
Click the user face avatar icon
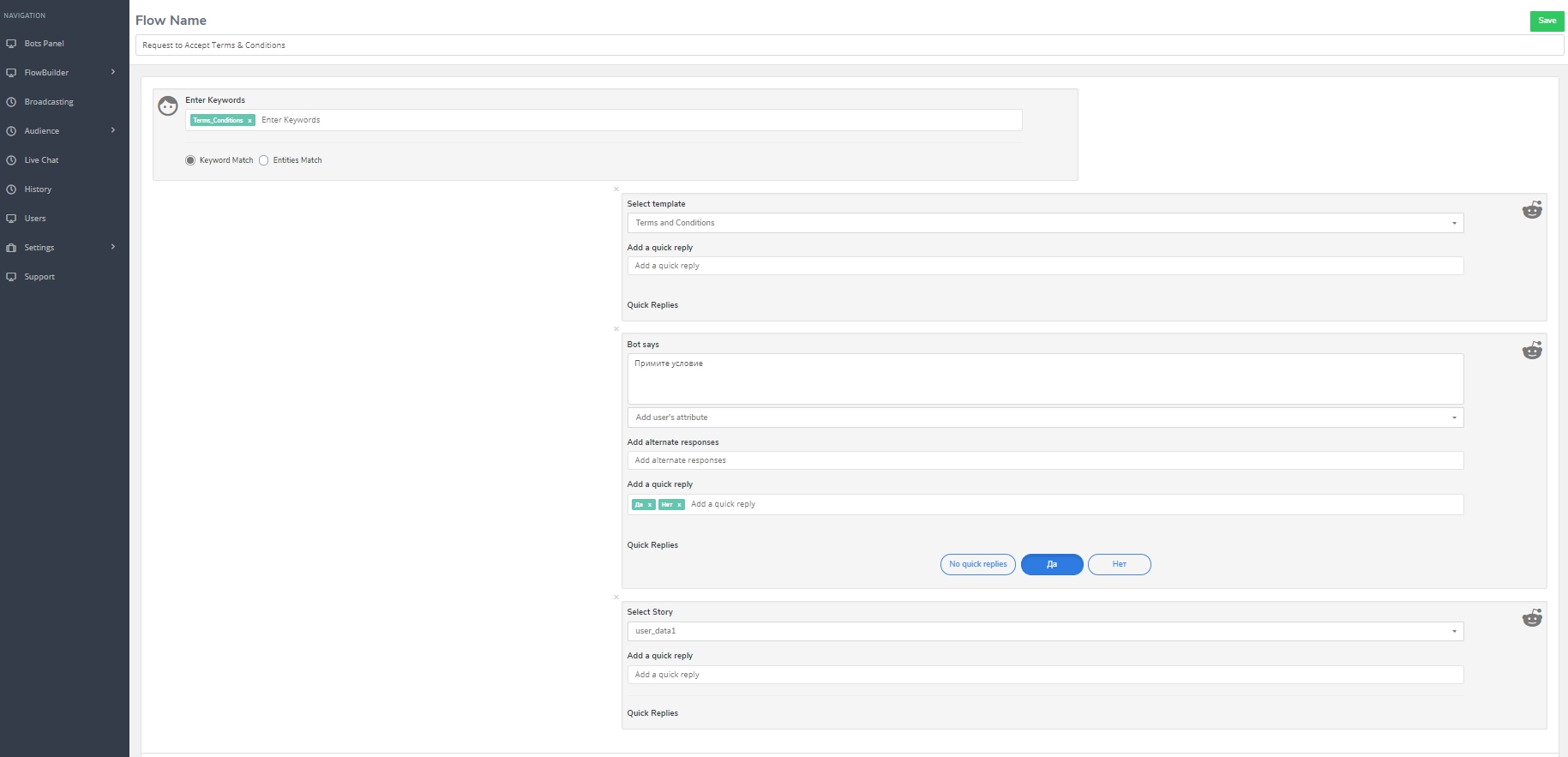(168, 106)
